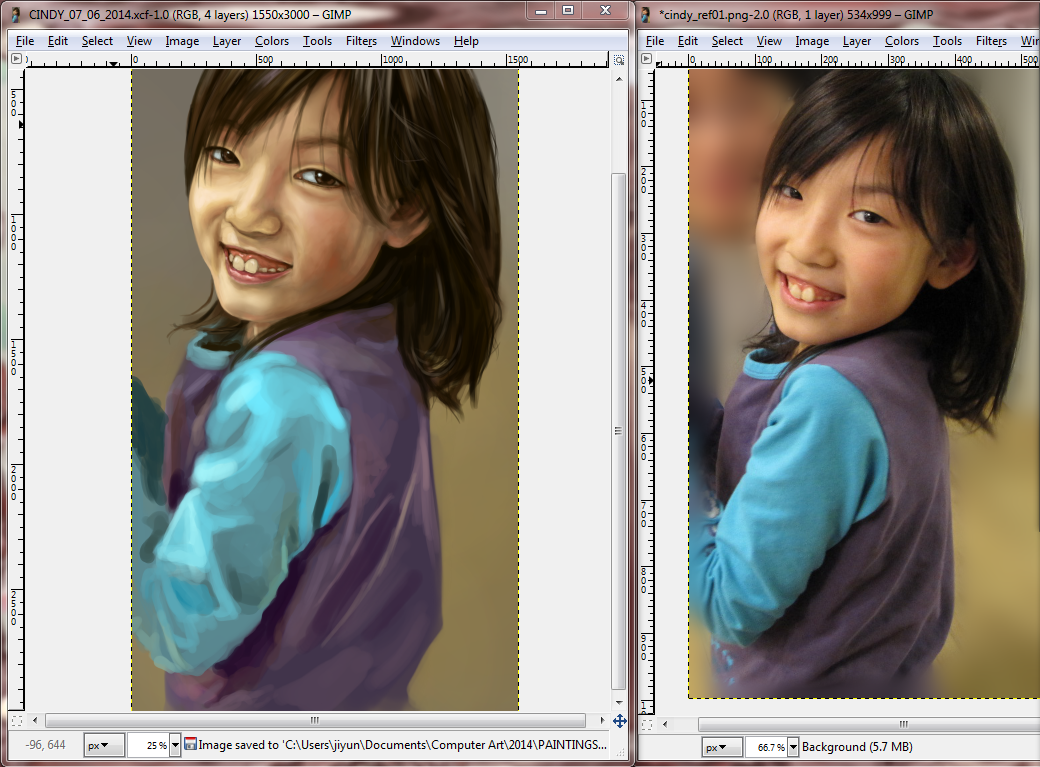Click the GIMP icon in the left window title bar
This screenshot has height=767, width=1040.
(x=15, y=14)
